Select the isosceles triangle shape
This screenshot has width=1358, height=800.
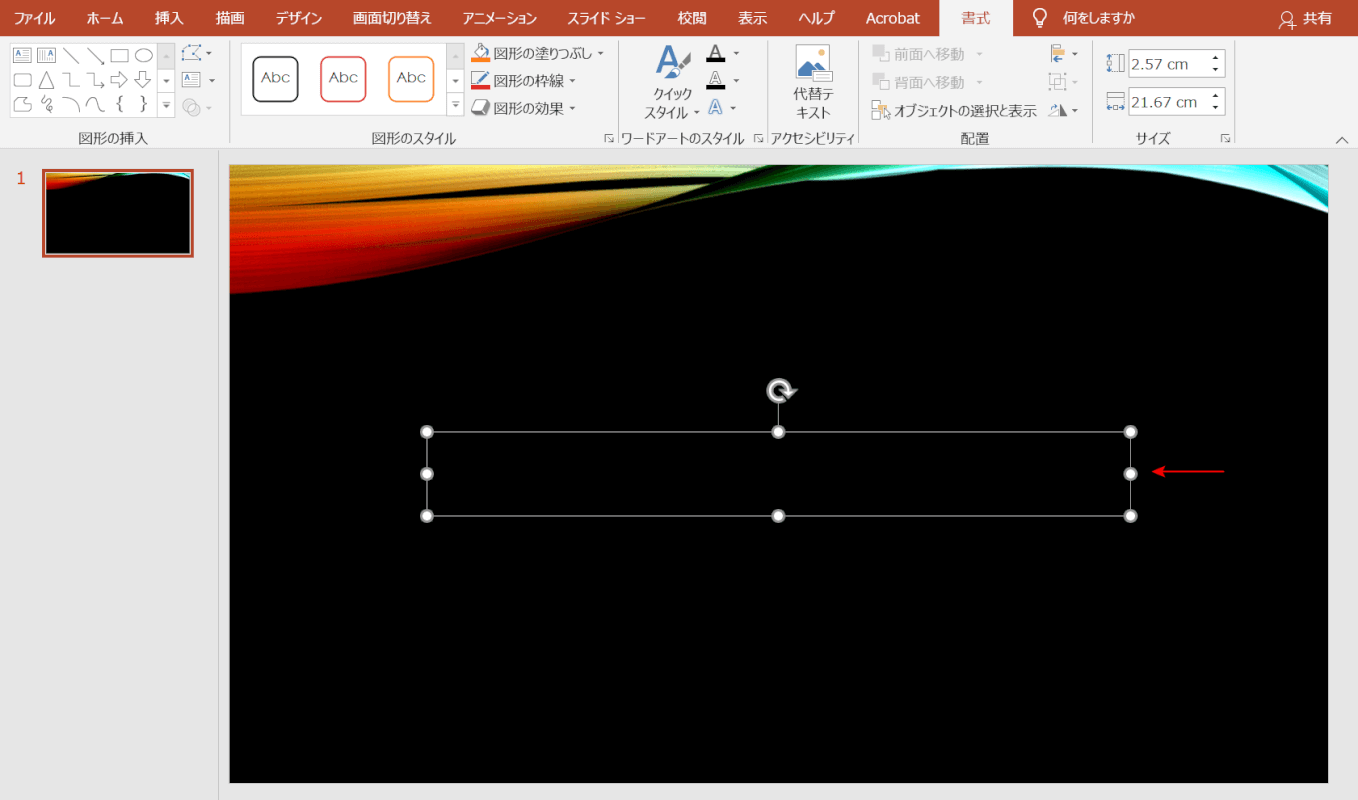click(x=46, y=80)
